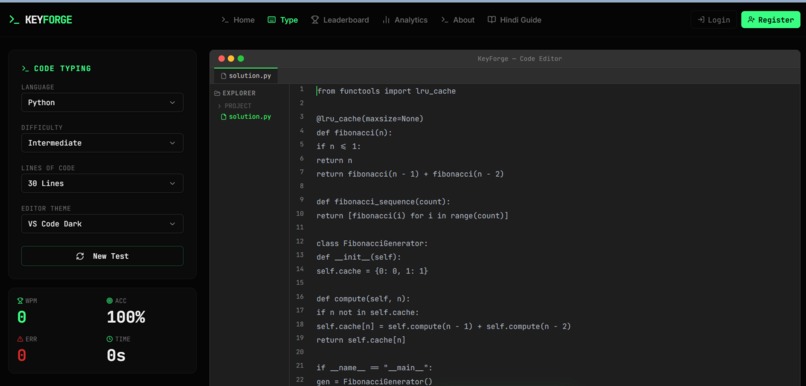Click the refresh icon in New Test
Viewport: 806px width, 386px height.
[80, 256]
